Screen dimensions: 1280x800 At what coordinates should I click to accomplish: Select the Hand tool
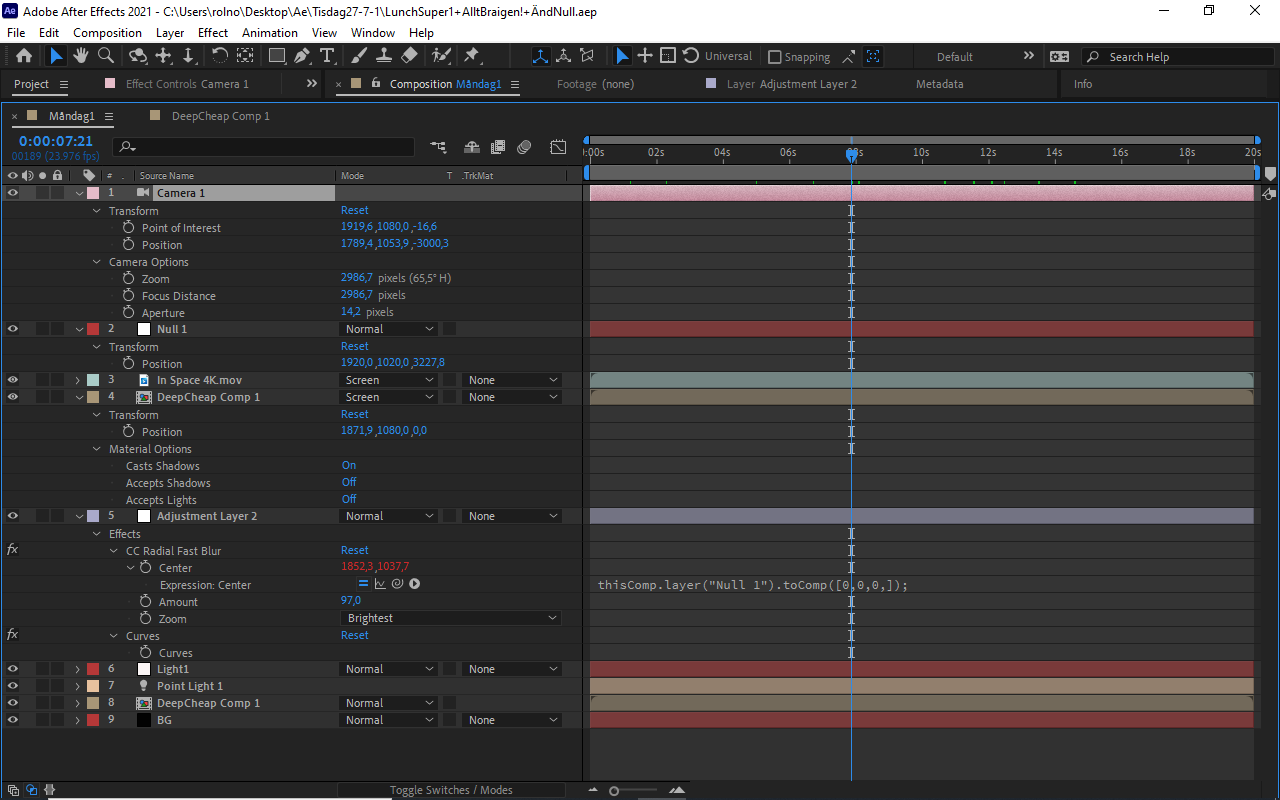(x=81, y=56)
